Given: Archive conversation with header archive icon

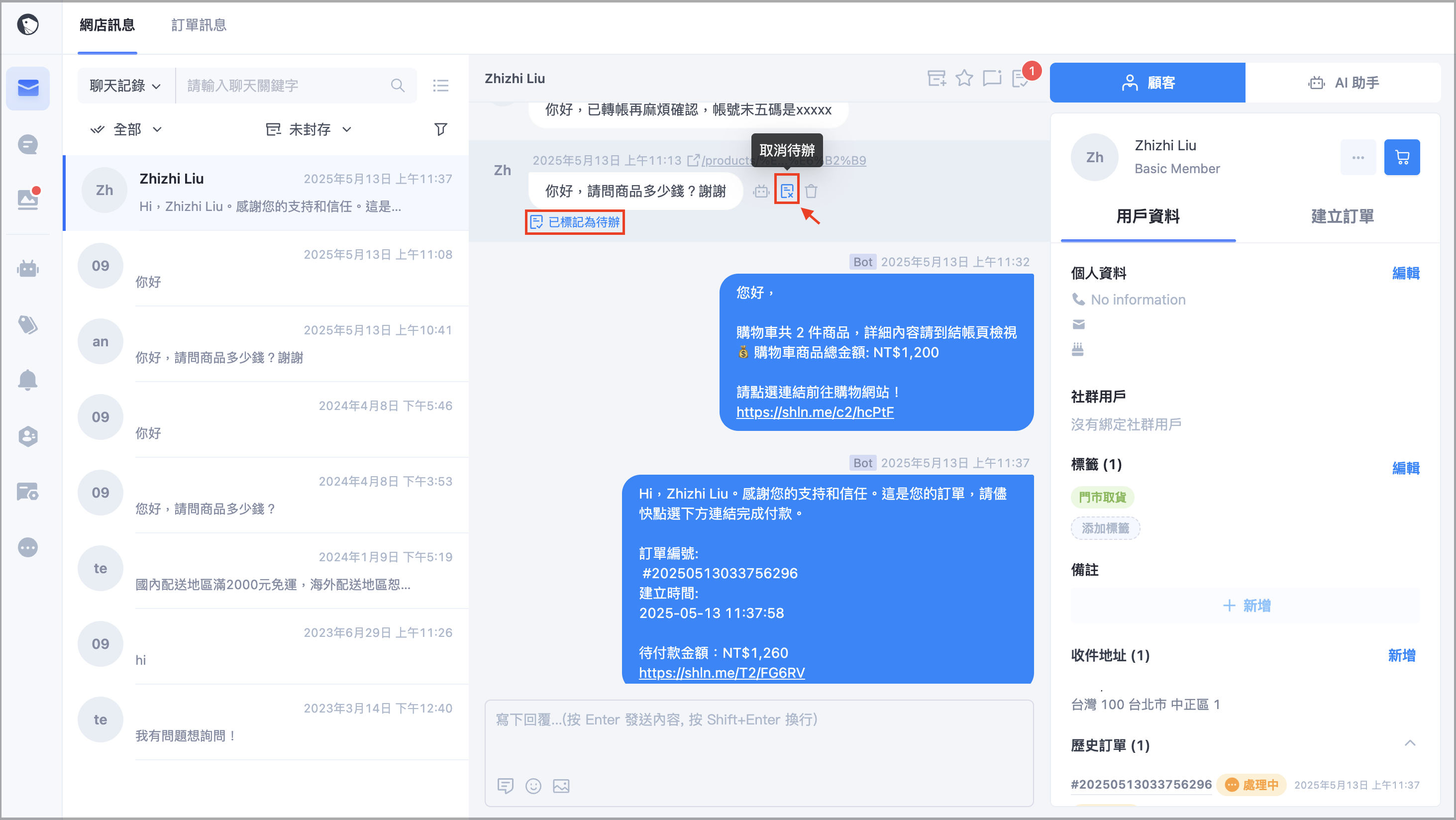Looking at the screenshot, I should [x=936, y=79].
